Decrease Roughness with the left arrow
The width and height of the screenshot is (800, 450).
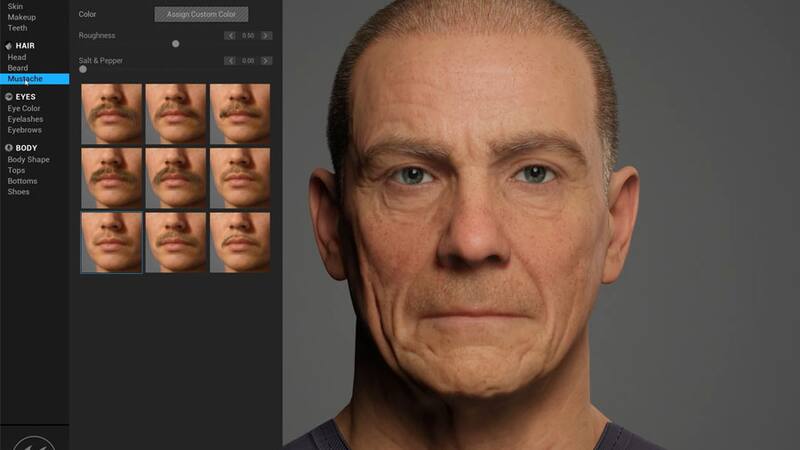(x=230, y=36)
